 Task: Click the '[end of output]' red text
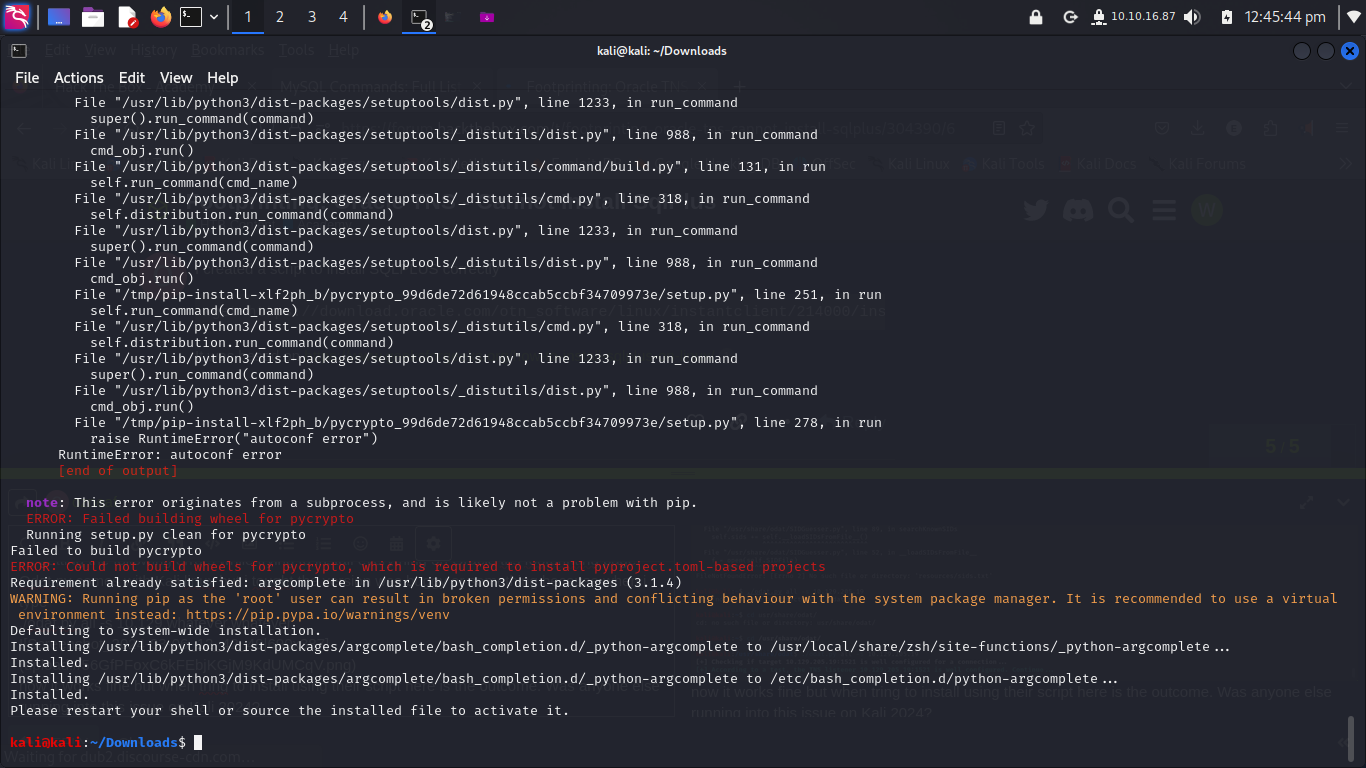click(118, 471)
